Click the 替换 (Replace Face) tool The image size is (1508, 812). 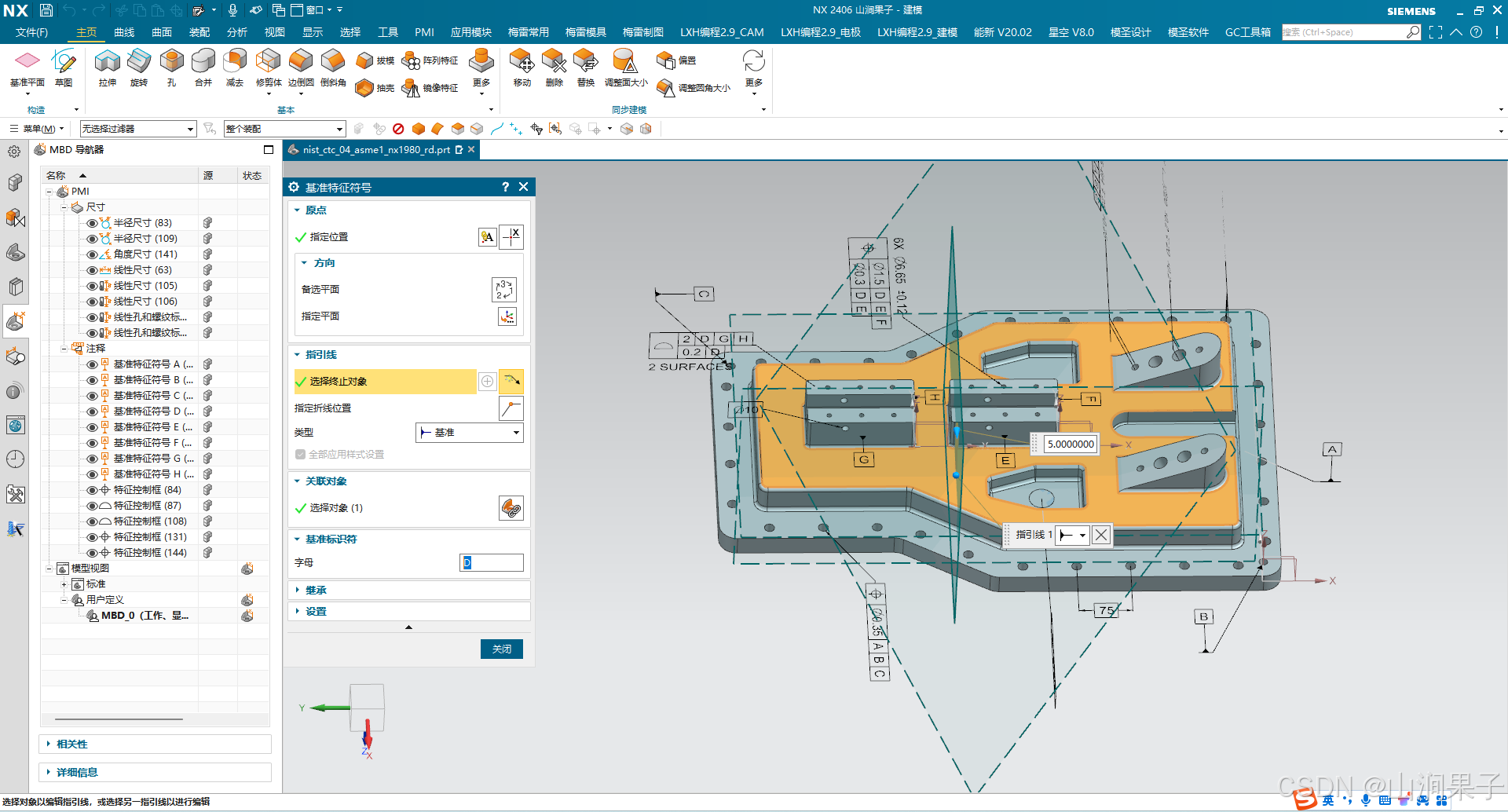tap(586, 68)
